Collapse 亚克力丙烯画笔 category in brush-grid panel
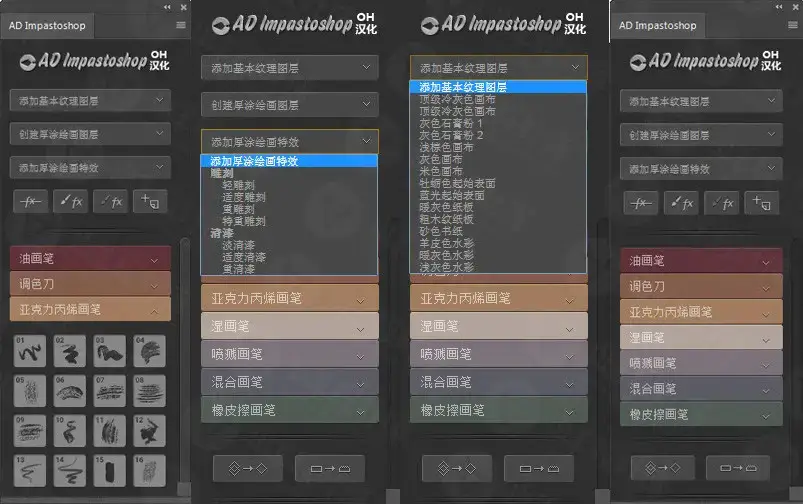 coord(90,309)
